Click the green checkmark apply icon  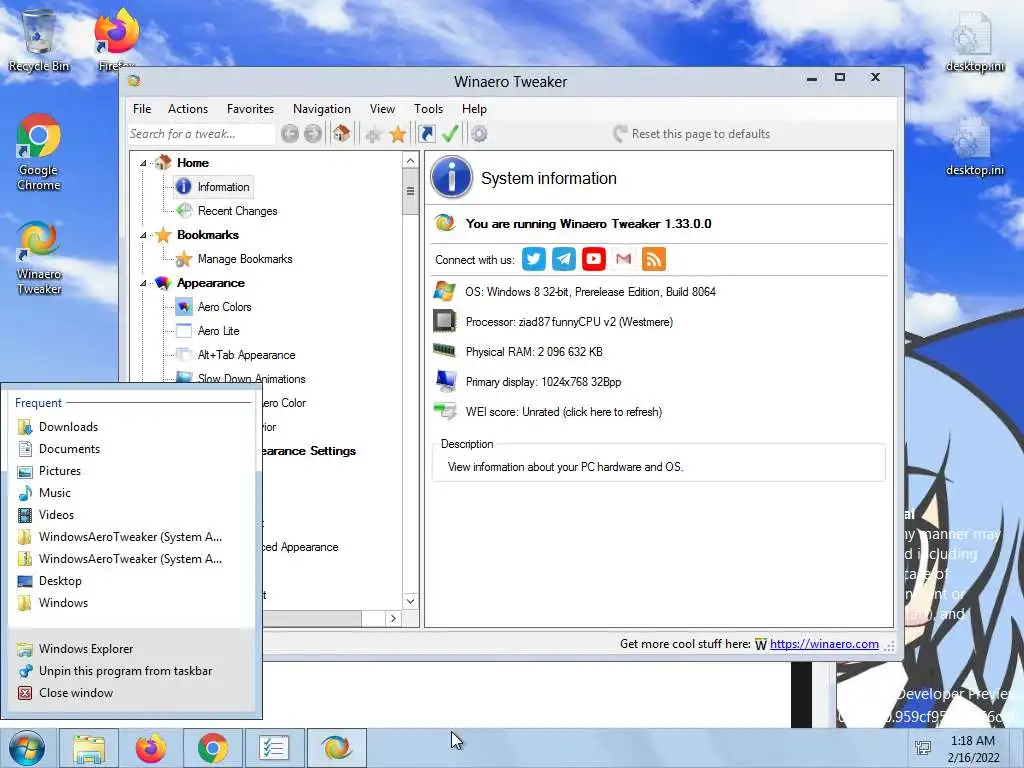450,134
